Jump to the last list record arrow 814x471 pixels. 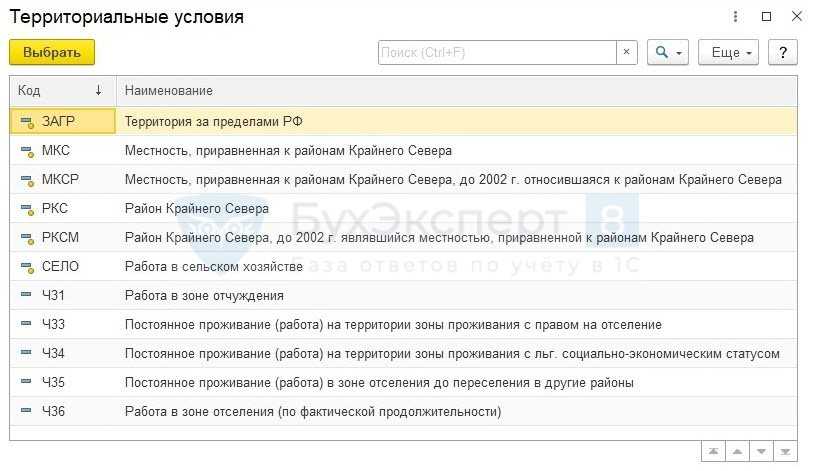click(x=786, y=452)
